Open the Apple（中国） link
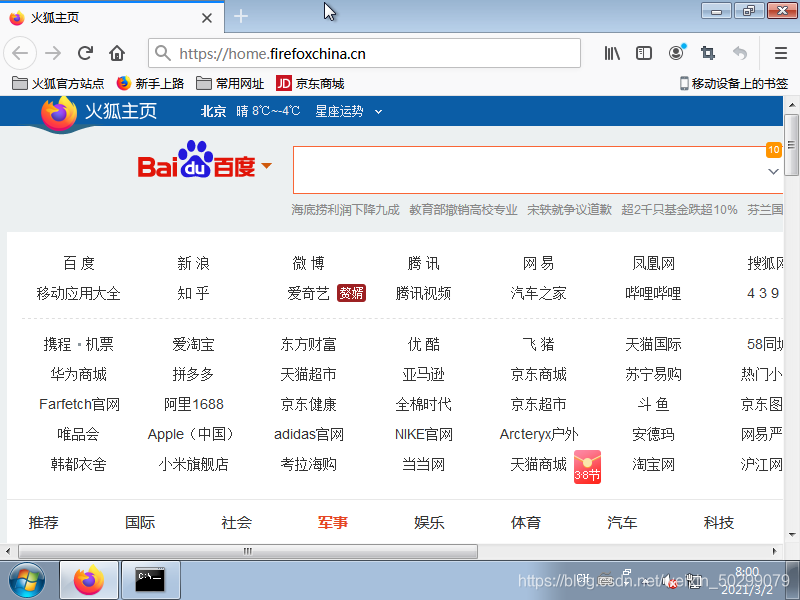800x600 pixels. point(191,434)
